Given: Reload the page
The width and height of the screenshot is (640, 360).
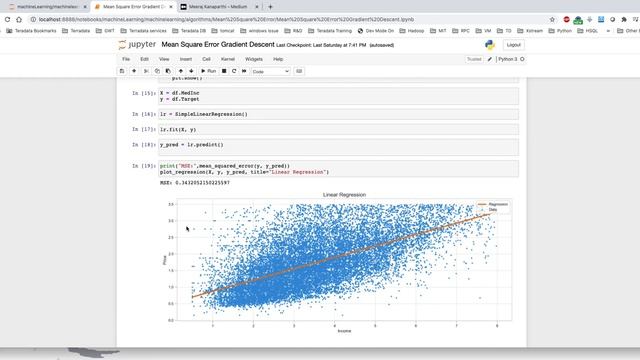Looking at the screenshot, I should pos(7,19).
